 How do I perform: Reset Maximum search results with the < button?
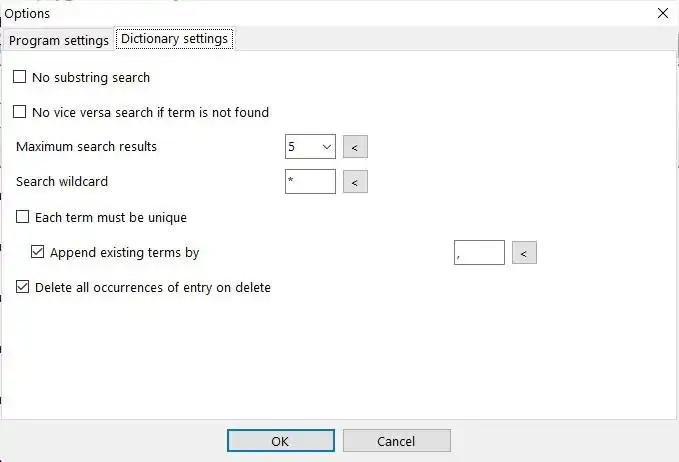point(355,147)
